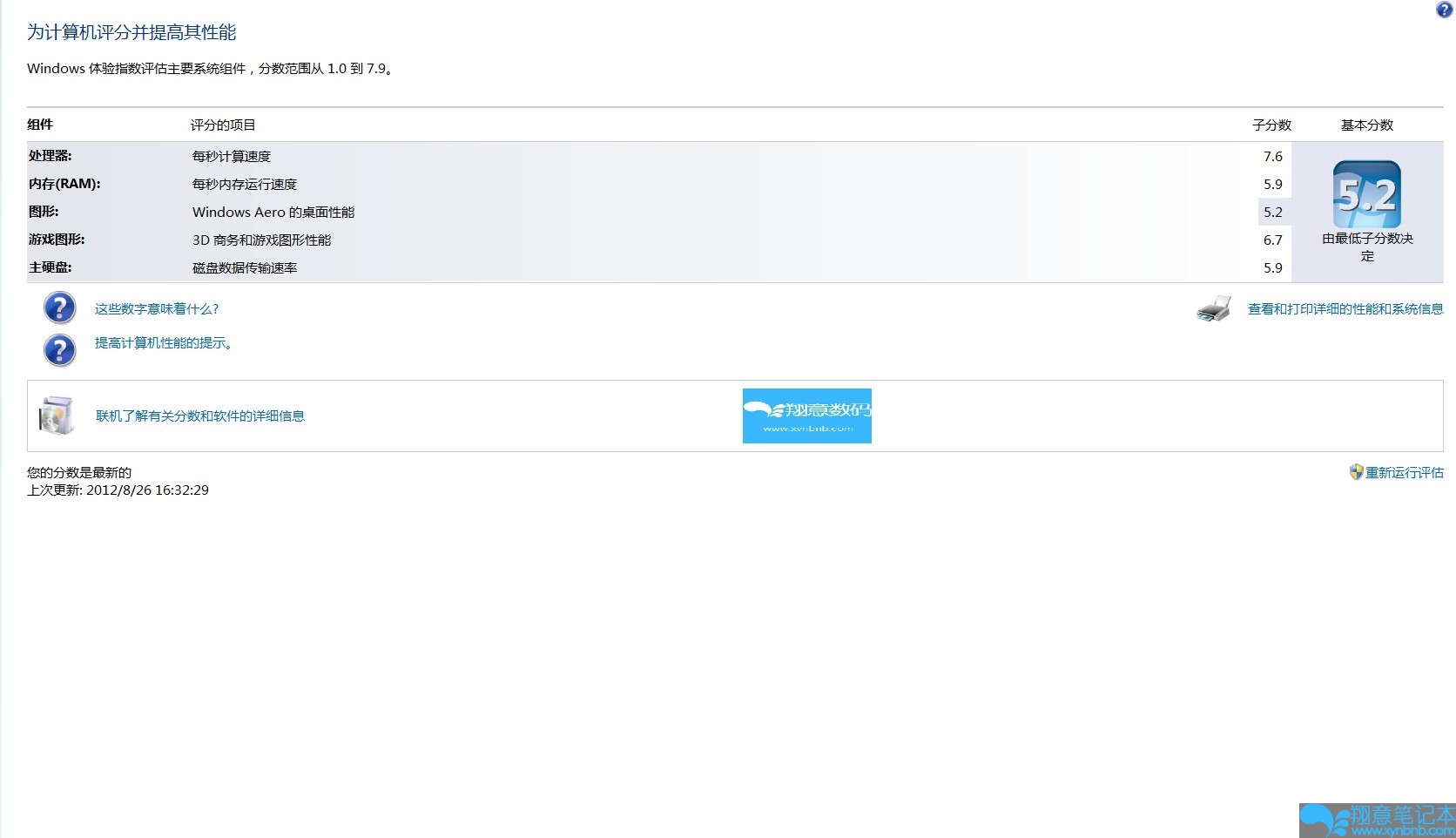1456x838 pixels.
Task: Click the 基本分数 column header
Action: tap(1367, 125)
